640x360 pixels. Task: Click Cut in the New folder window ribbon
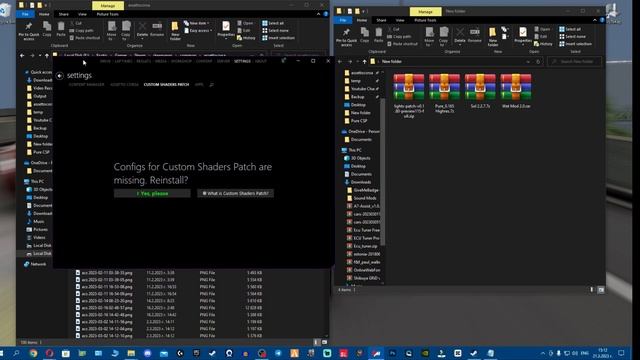pos(393,29)
